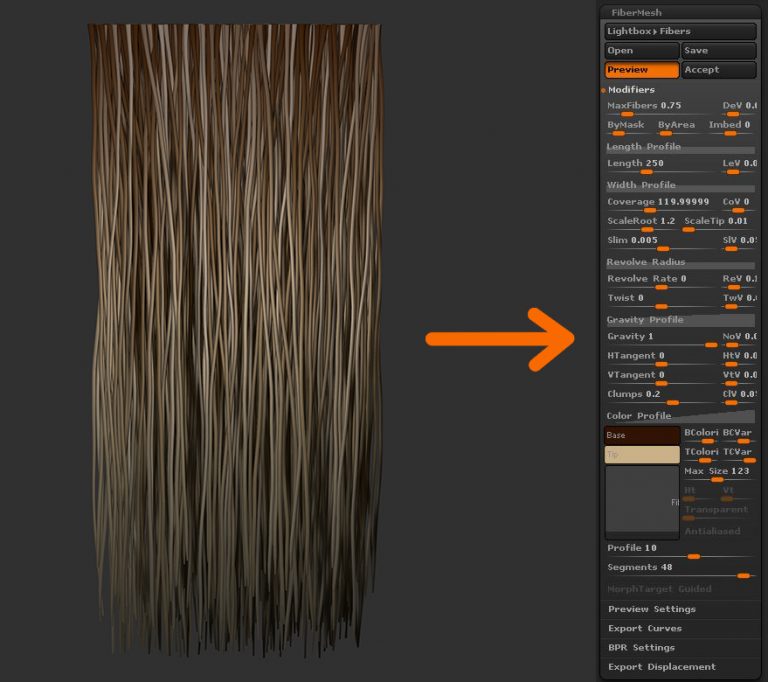Toggle the Preview button
The image size is (768, 682).
point(642,70)
